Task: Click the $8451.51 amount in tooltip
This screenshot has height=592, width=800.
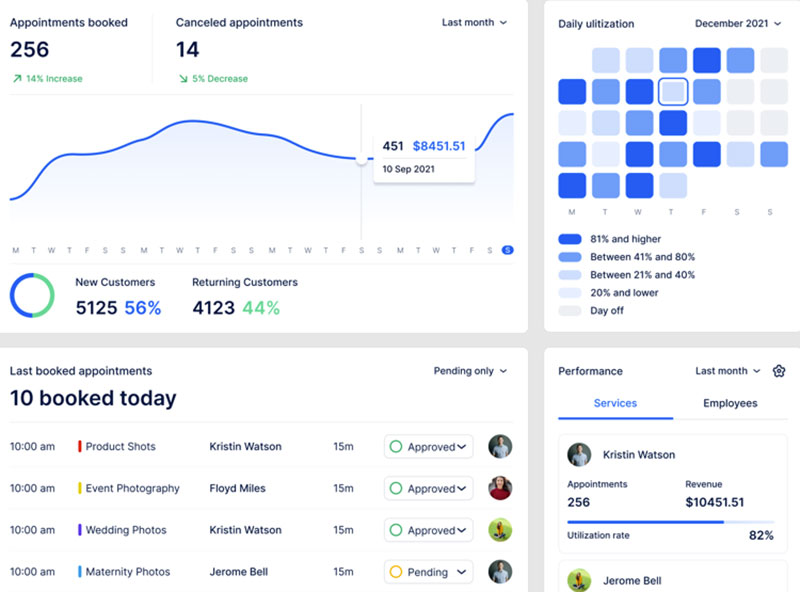Action: click(439, 146)
